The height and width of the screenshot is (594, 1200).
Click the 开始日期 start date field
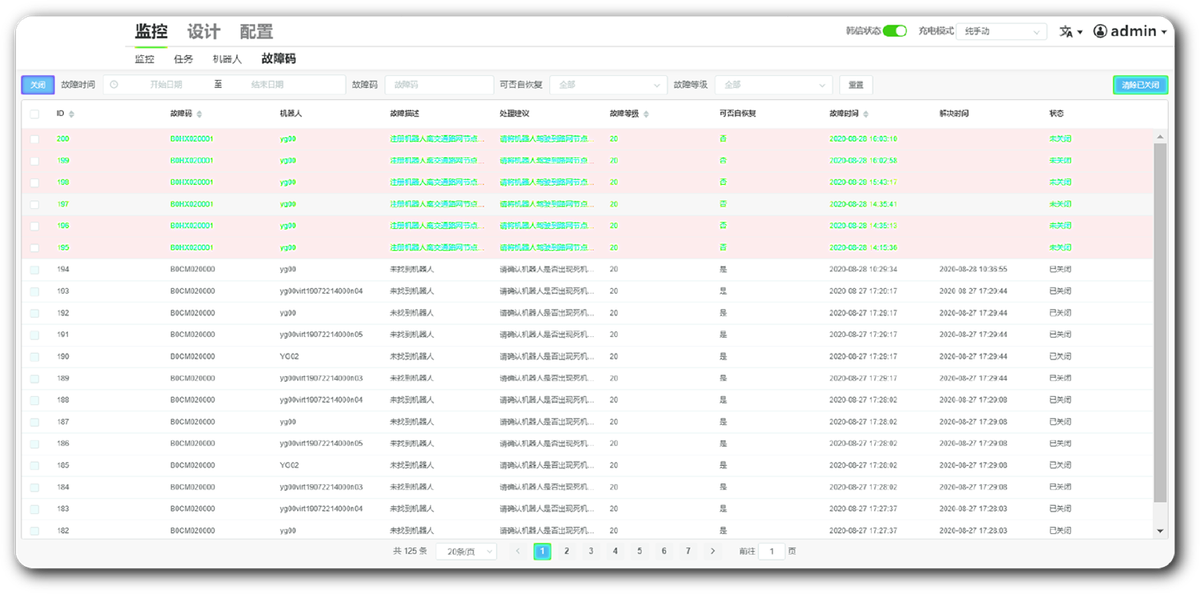pyautogui.click(x=165, y=85)
